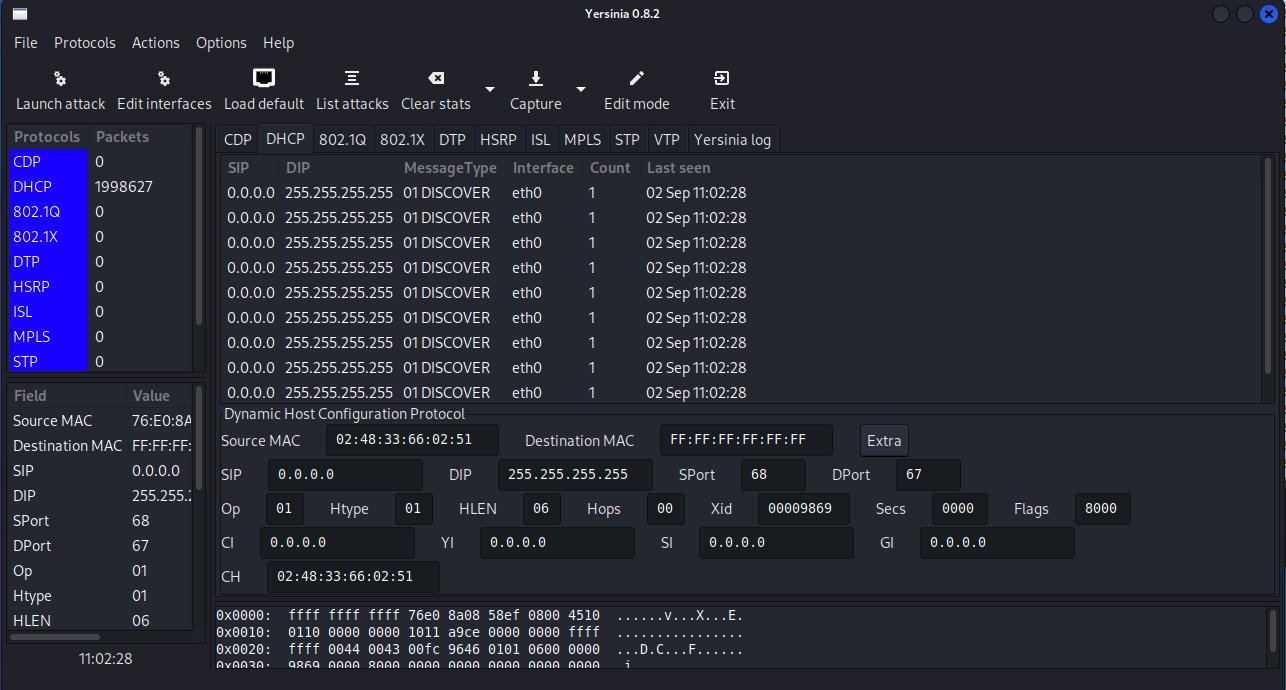Click the Extra button
The height and width of the screenshot is (690, 1286).
pos(884,440)
